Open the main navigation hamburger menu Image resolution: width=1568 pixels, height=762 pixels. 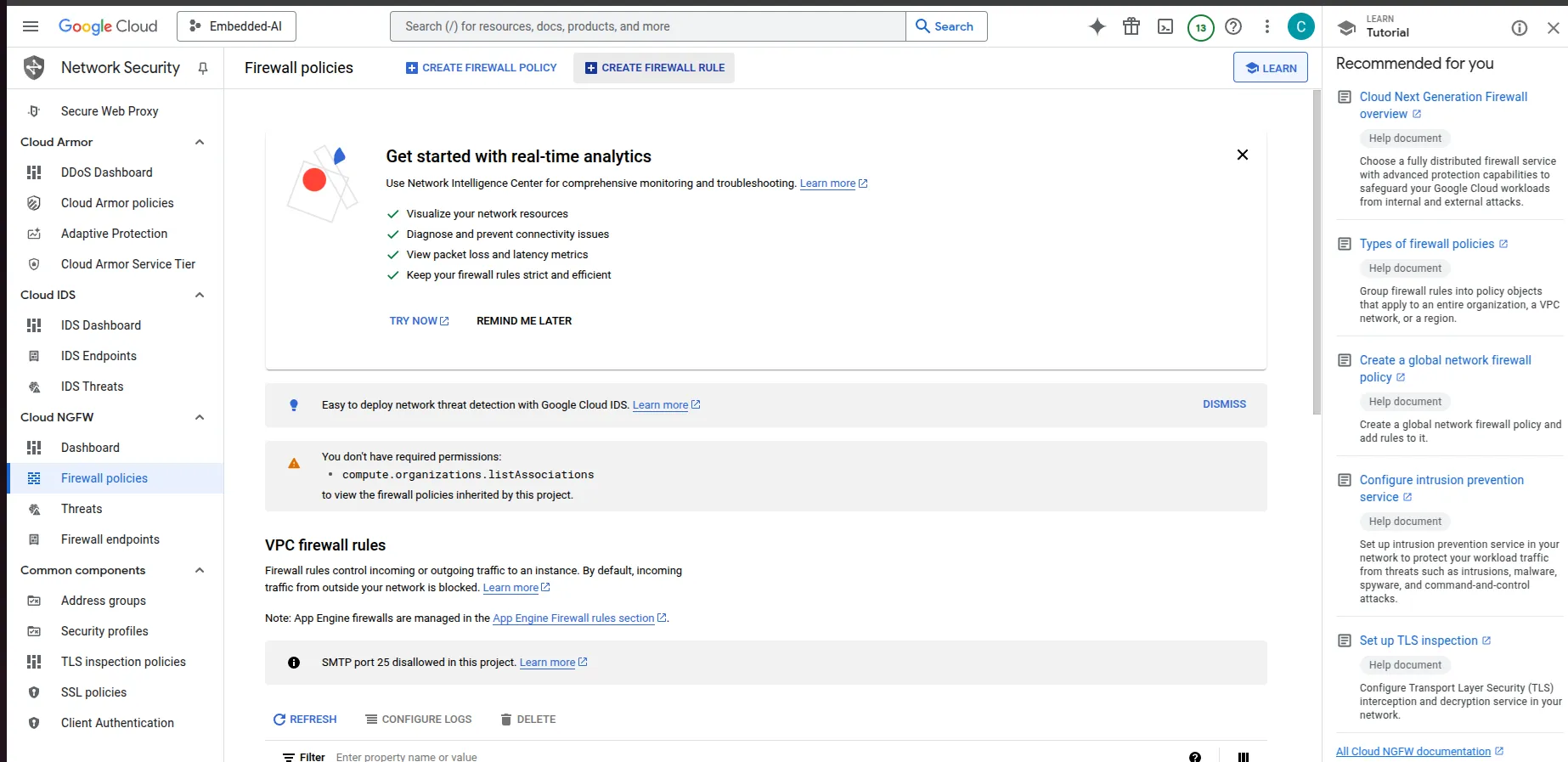click(x=31, y=26)
